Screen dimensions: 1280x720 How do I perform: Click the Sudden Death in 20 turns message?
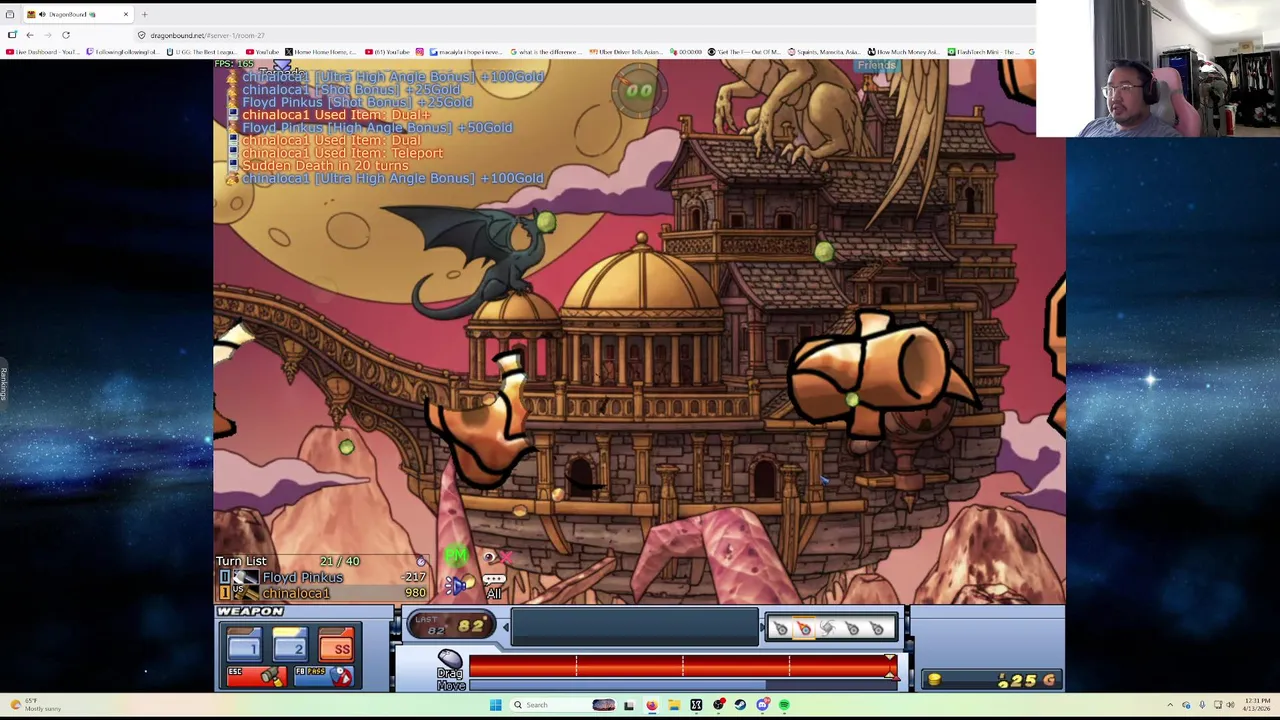pos(325,166)
